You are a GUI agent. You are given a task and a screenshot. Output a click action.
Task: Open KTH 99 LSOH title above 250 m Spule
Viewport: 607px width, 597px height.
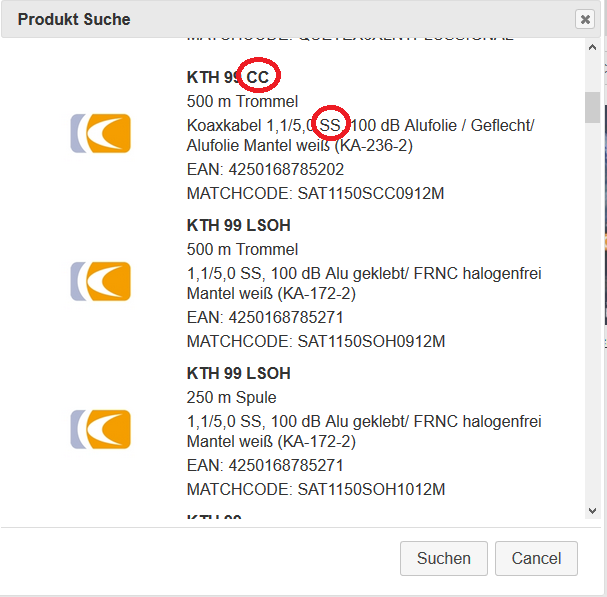(x=238, y=373)
